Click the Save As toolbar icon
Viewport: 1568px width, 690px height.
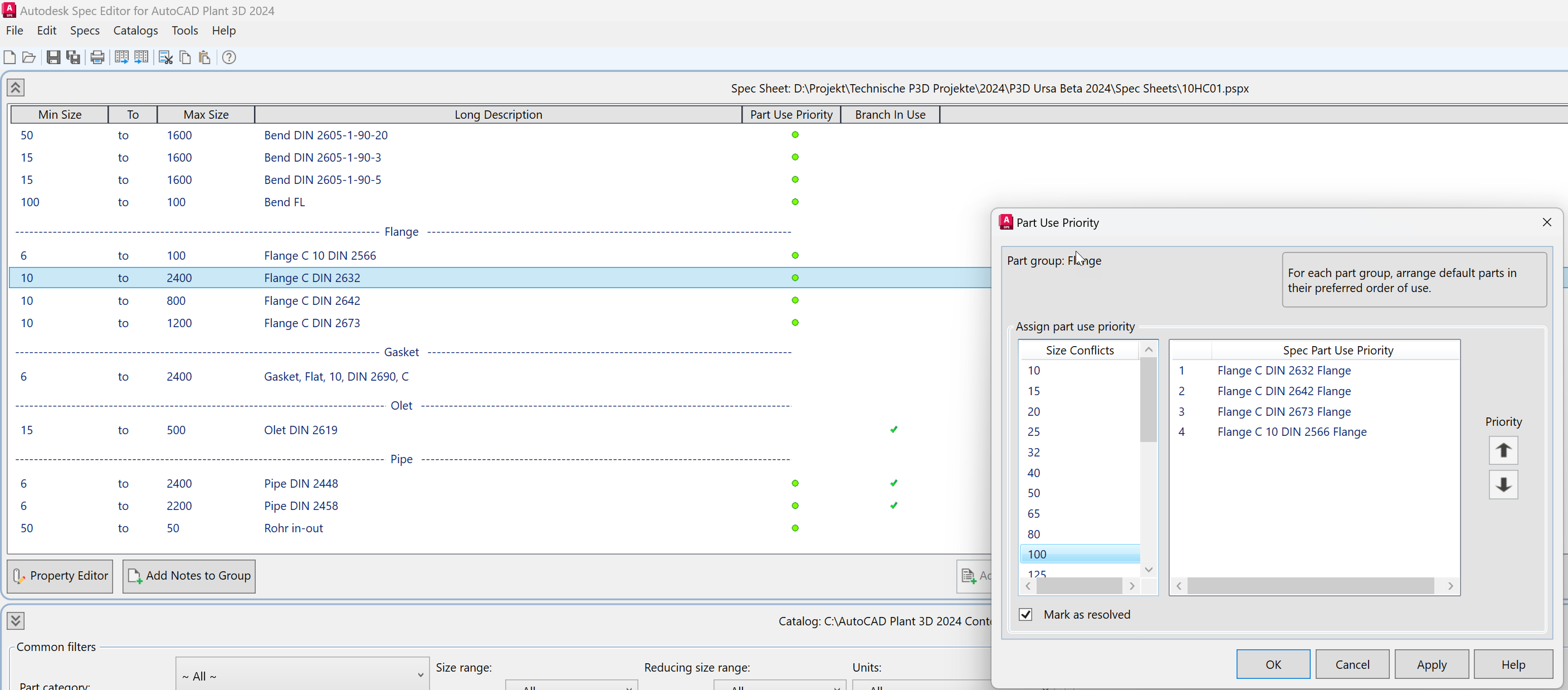tap(72, 57)
